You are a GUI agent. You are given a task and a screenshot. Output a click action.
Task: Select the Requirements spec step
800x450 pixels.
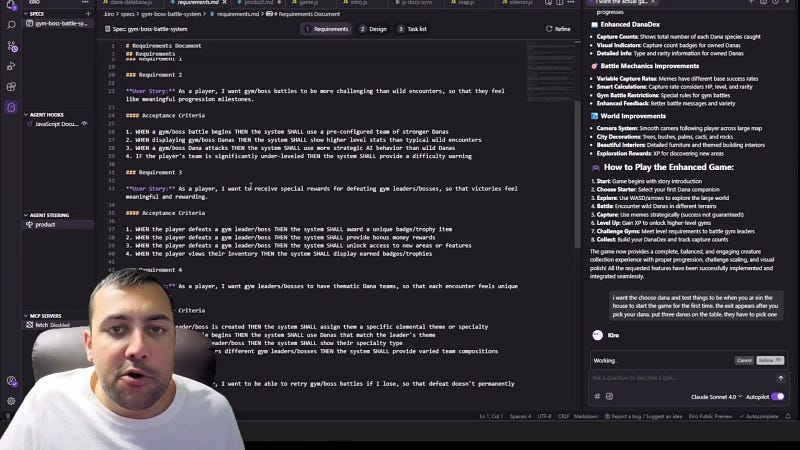(x=327, y=29)
